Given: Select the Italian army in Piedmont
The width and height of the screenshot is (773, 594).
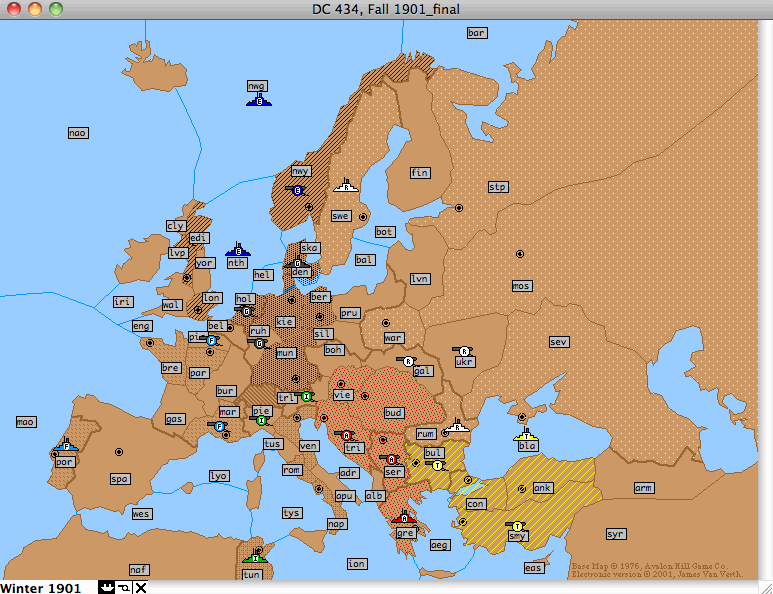Looking at the screenshot, I should click(261, 420).
